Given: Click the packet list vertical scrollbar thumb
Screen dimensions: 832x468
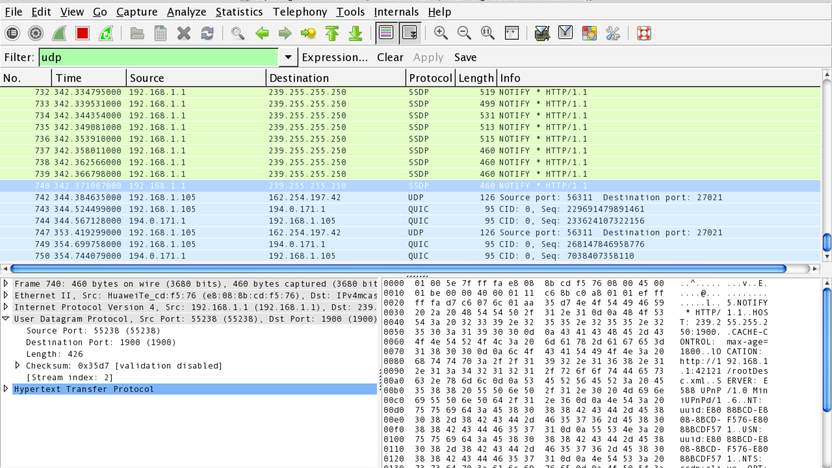Looking at the screenshot, I should coord(827,242).
